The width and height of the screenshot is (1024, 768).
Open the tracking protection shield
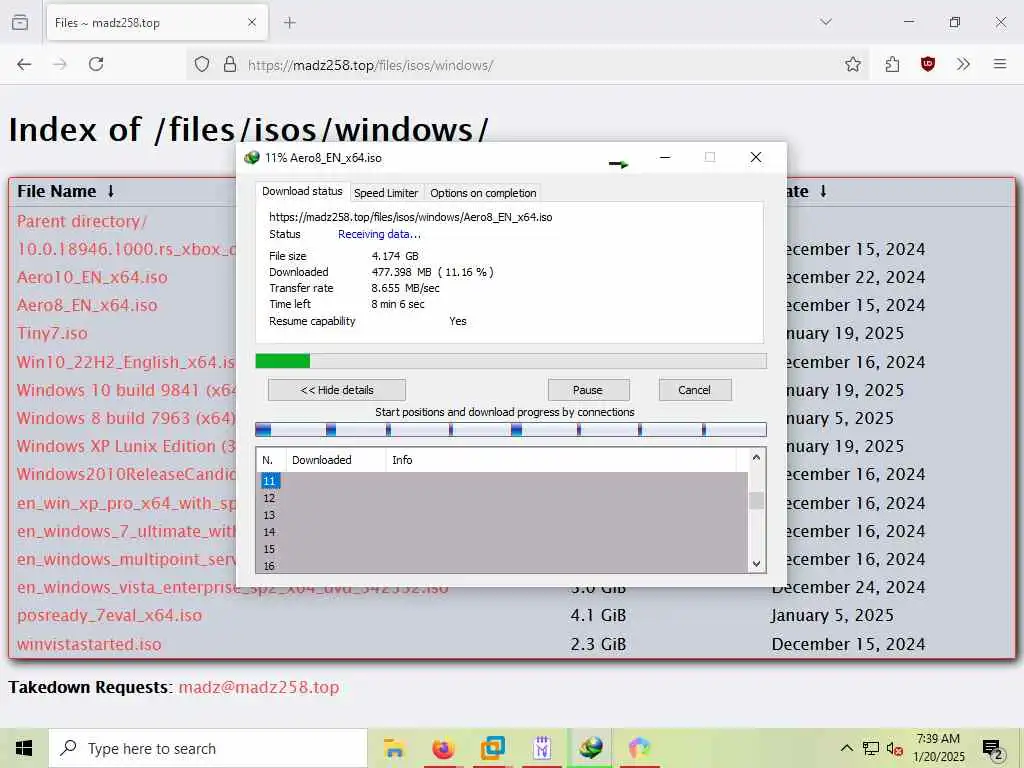[x=202, y=64]
